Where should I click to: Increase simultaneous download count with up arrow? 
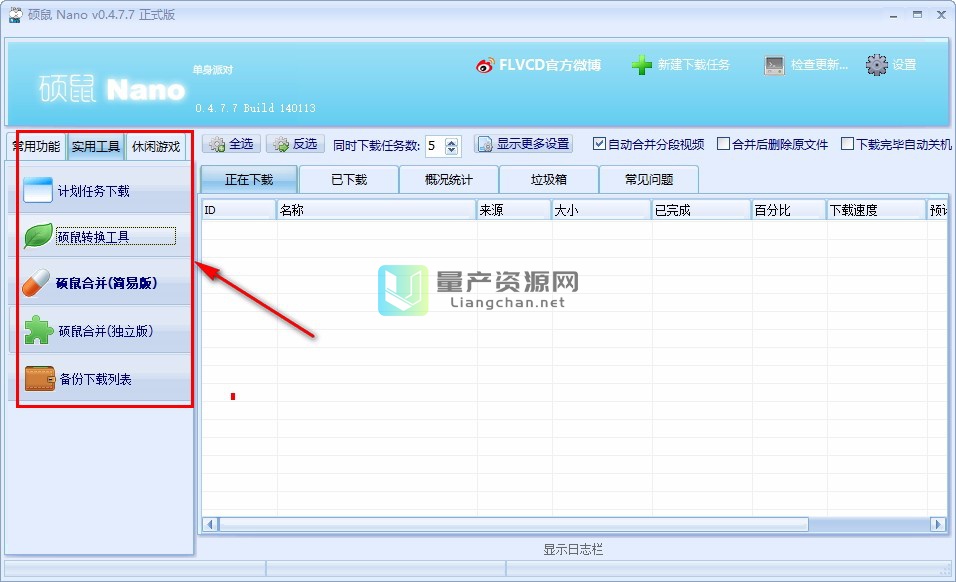pyautogui.click(x=452, y=142)
